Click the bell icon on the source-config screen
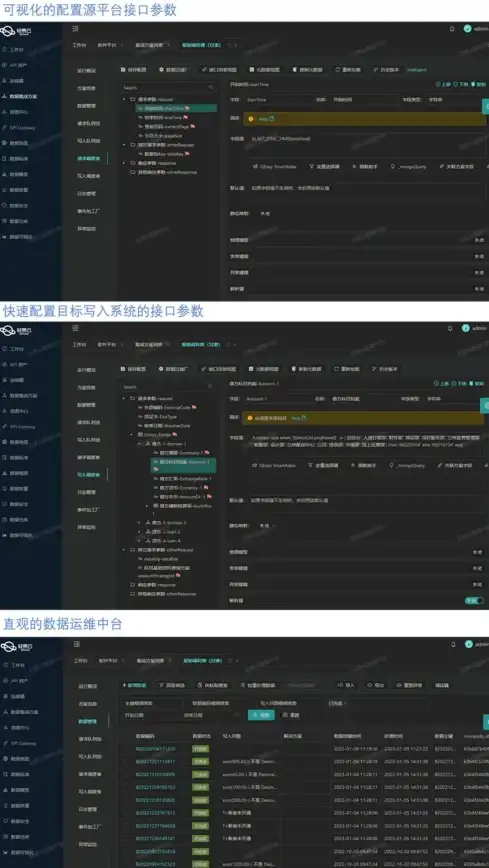This screenshot has width=489, height=868. [452, 29]
